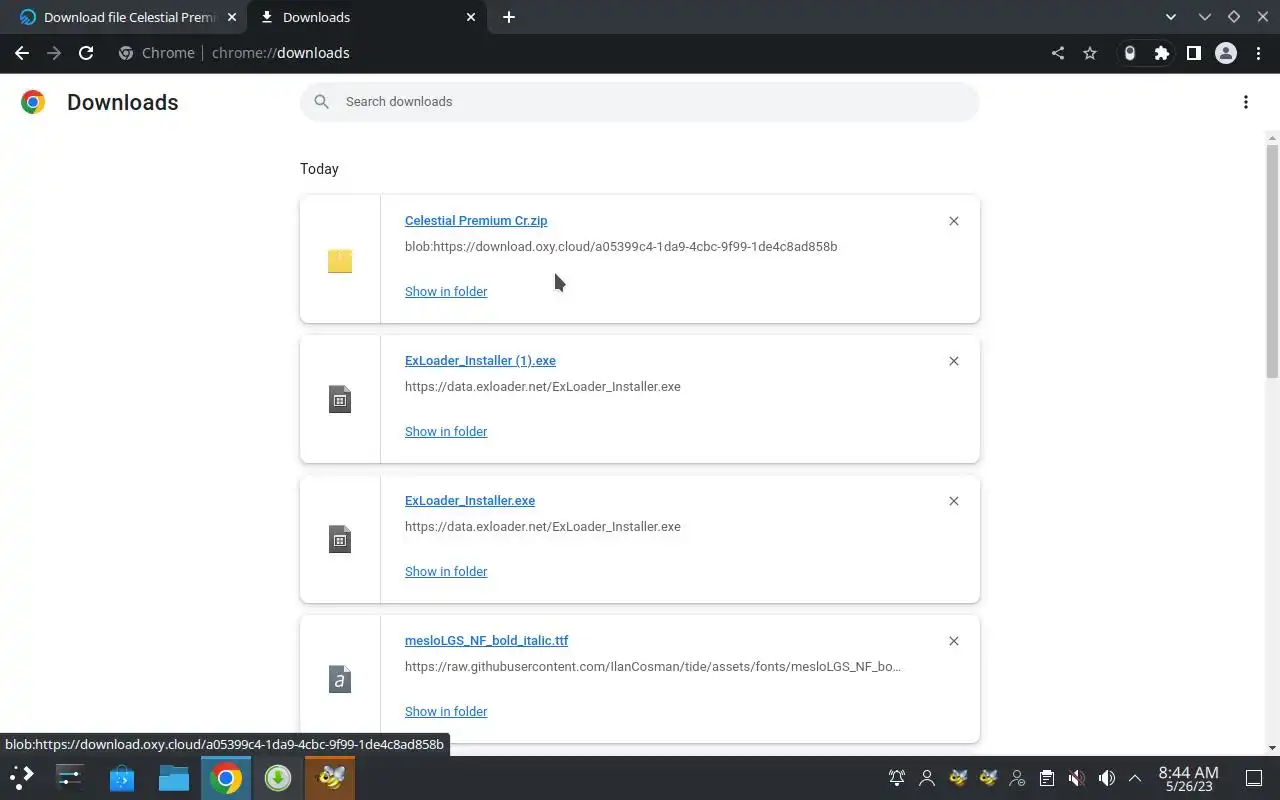
Task: Expand hidden system tray icons arrow
Action: (x=1135, y=777)
